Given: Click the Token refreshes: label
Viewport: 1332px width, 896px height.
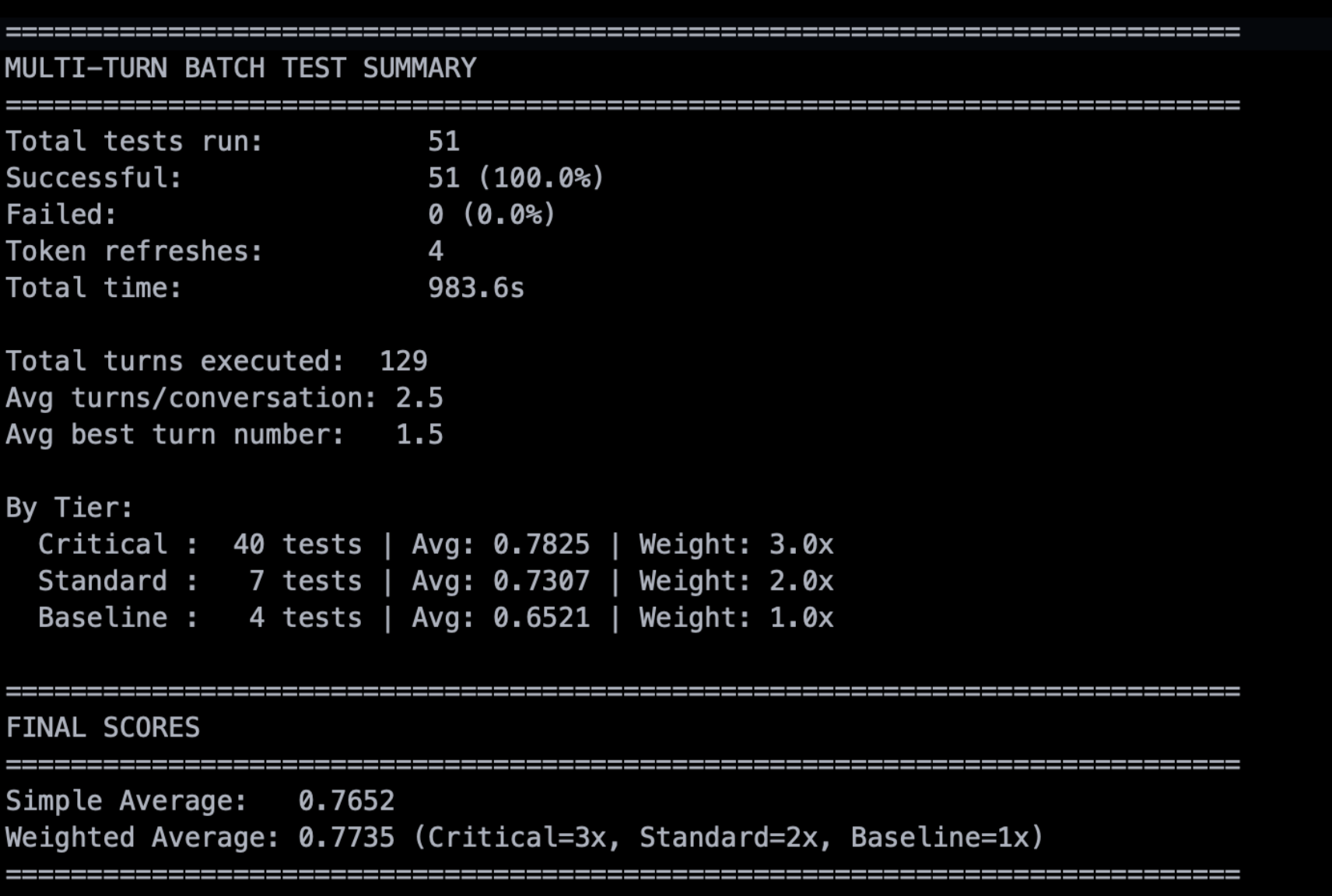Looking at the screenshot, I should (135, 251).
